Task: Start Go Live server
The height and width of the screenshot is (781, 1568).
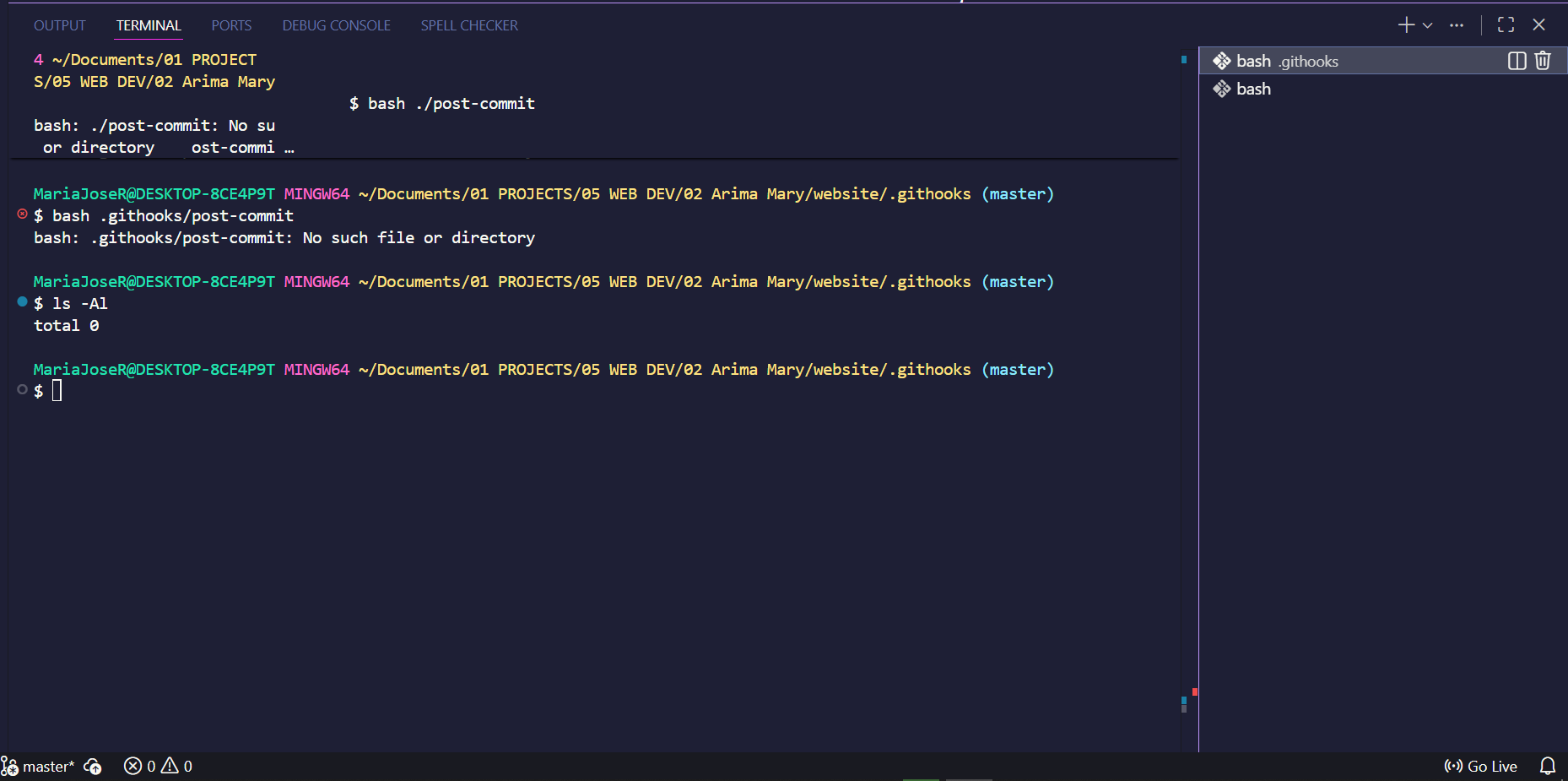Action: coord(1481,767)
